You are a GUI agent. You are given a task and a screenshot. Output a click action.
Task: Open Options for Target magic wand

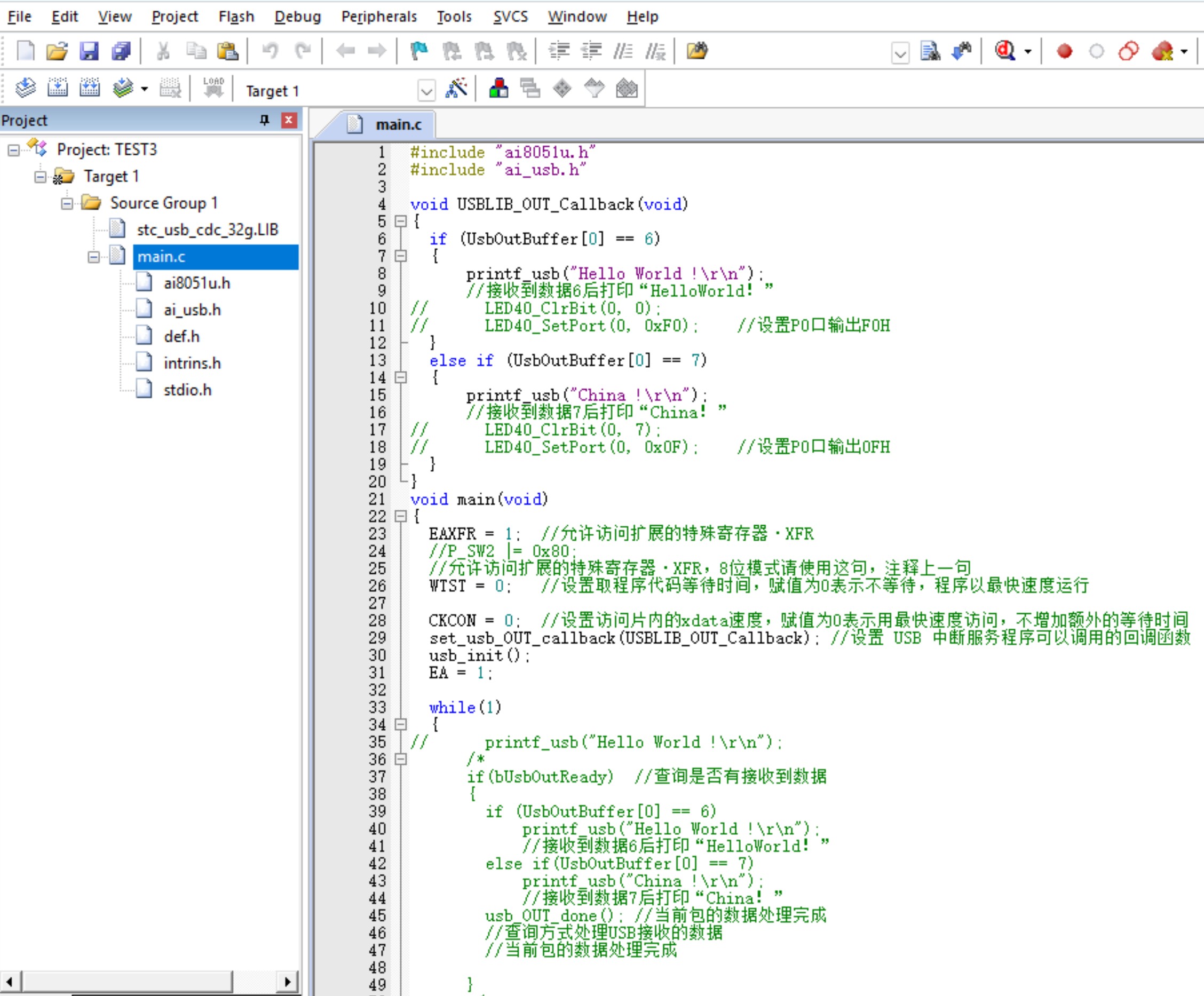(456, 88)
